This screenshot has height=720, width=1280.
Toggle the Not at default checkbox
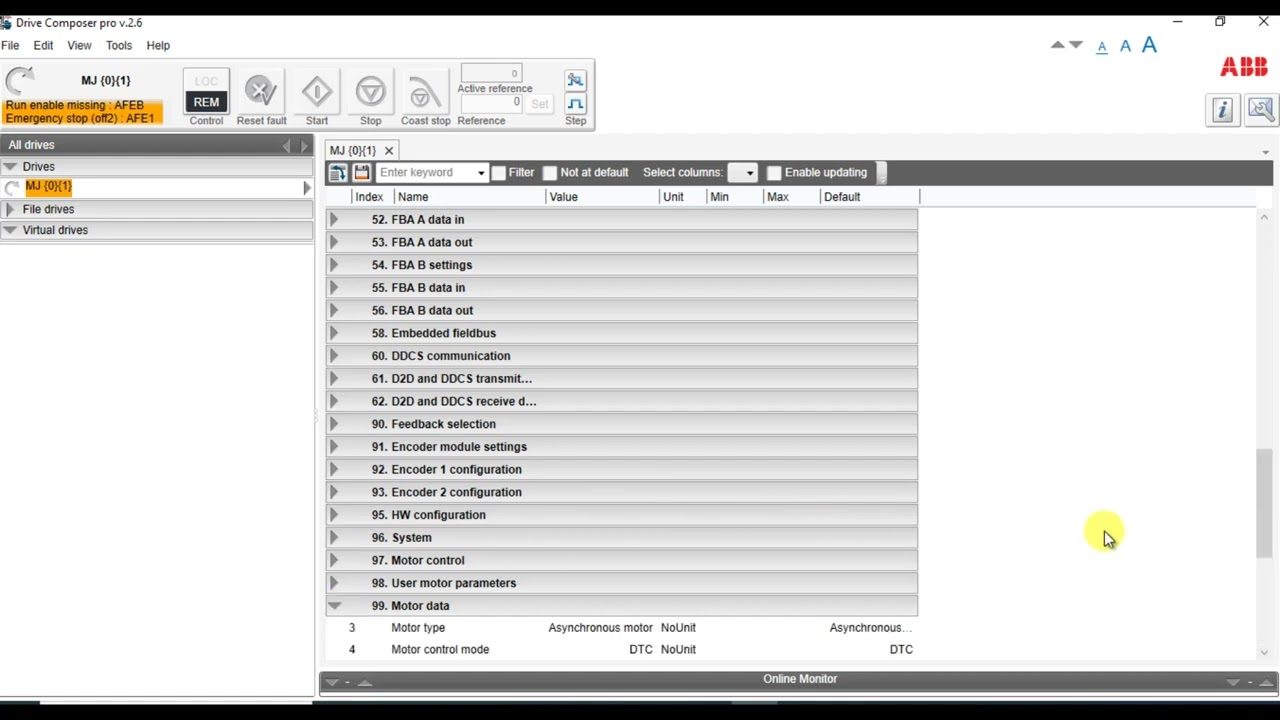[x=550, y=173]
